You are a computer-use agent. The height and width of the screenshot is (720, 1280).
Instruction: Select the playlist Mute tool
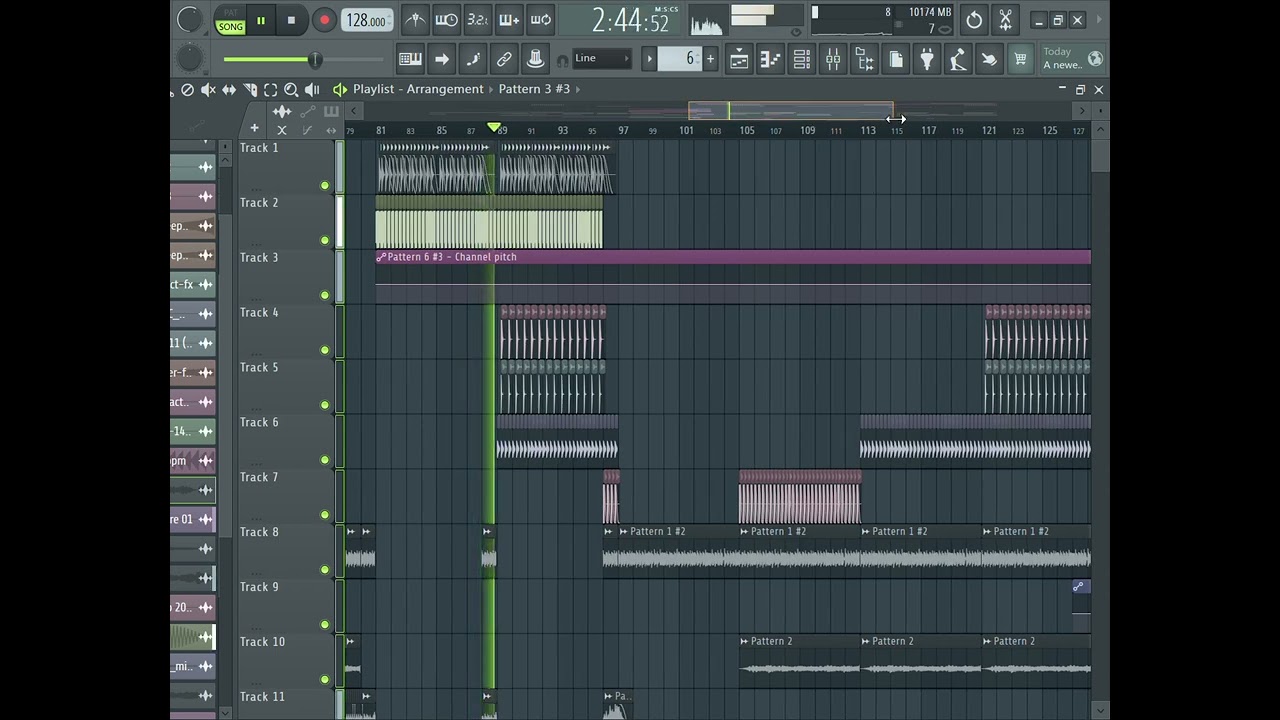coord(208,90)
